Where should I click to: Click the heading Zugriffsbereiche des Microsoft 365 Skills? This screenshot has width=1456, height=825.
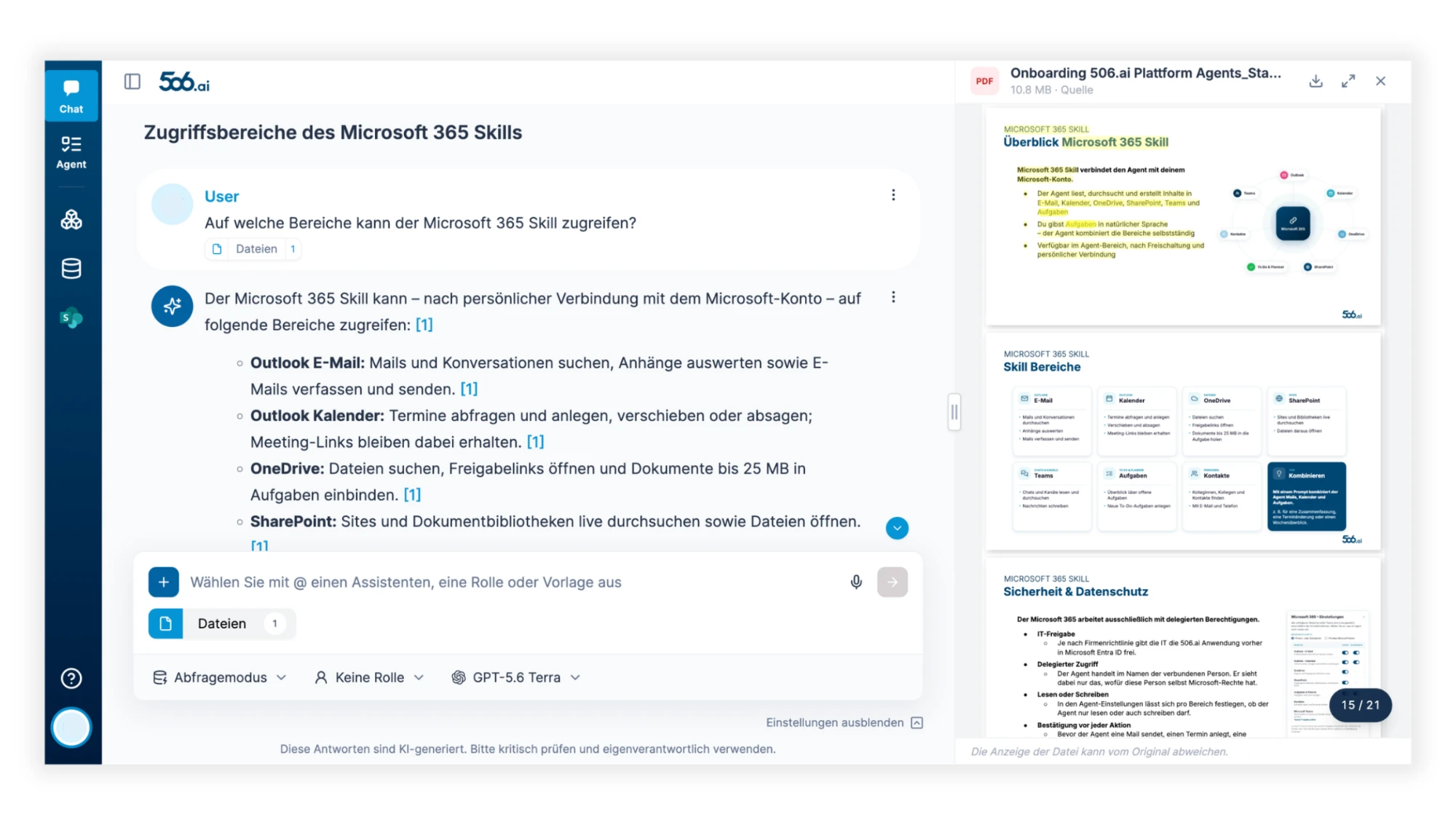click(x=333, y=133)
